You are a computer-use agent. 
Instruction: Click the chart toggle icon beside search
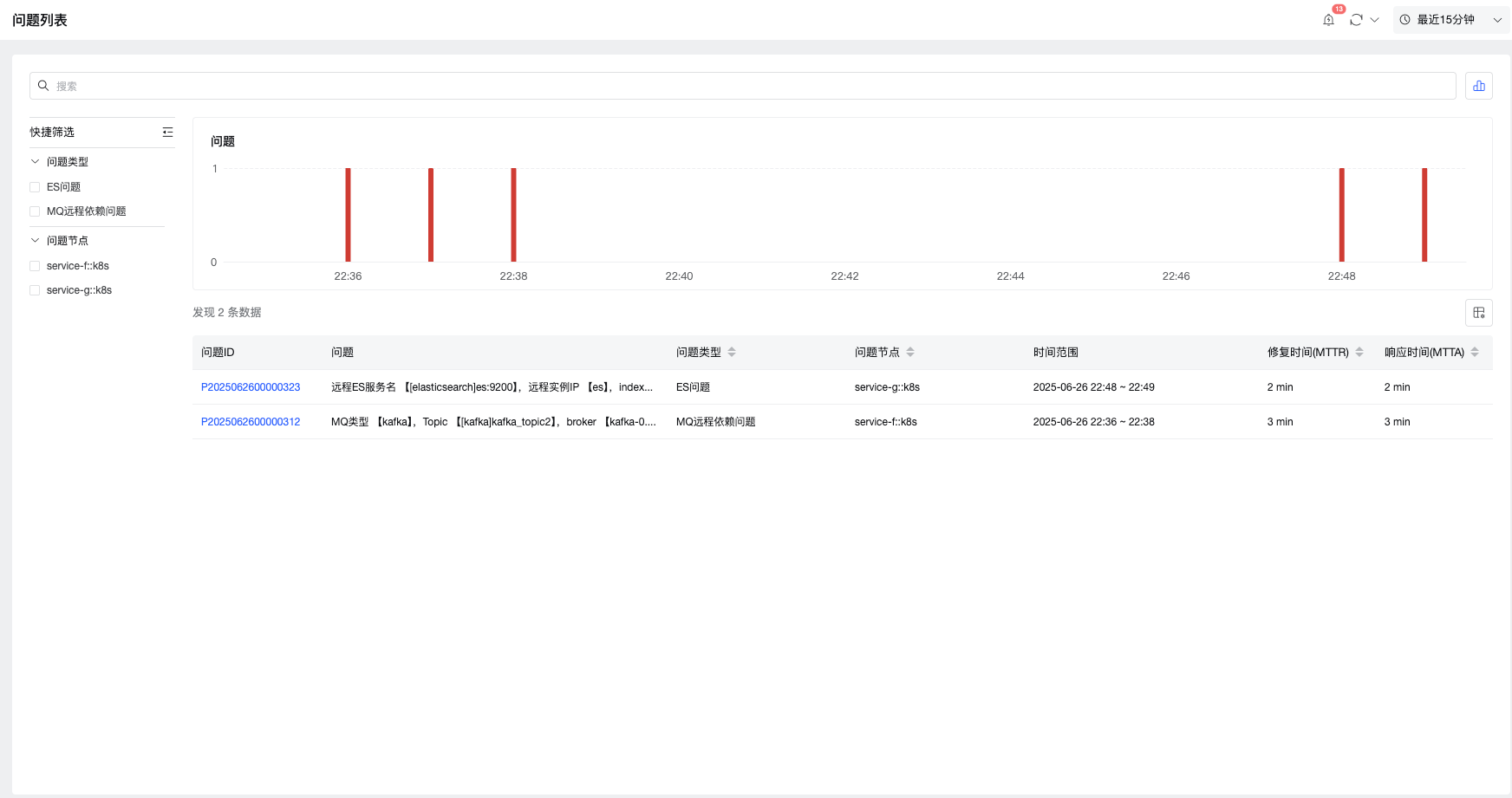pos(1478,86)
